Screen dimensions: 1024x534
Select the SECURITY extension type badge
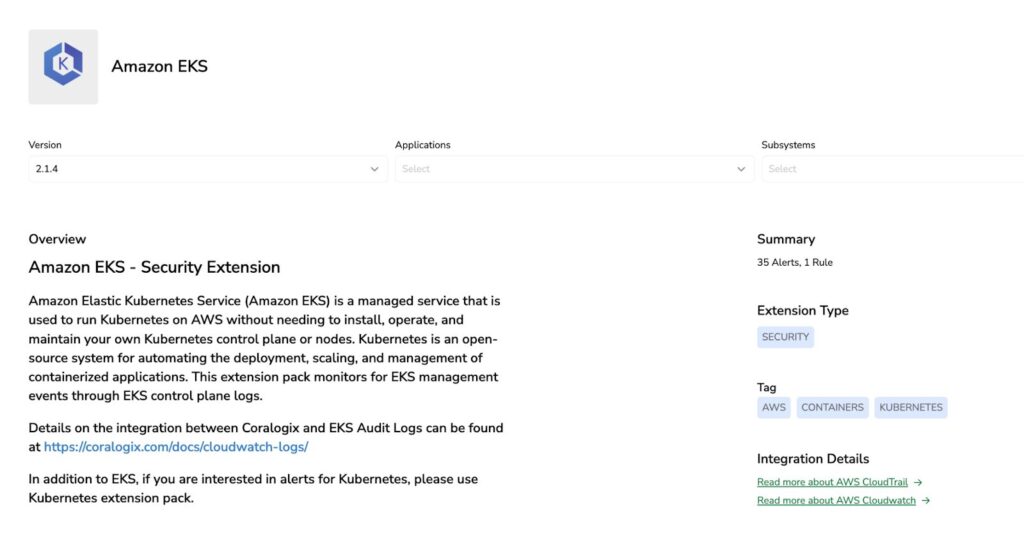[x=785, y=337]
